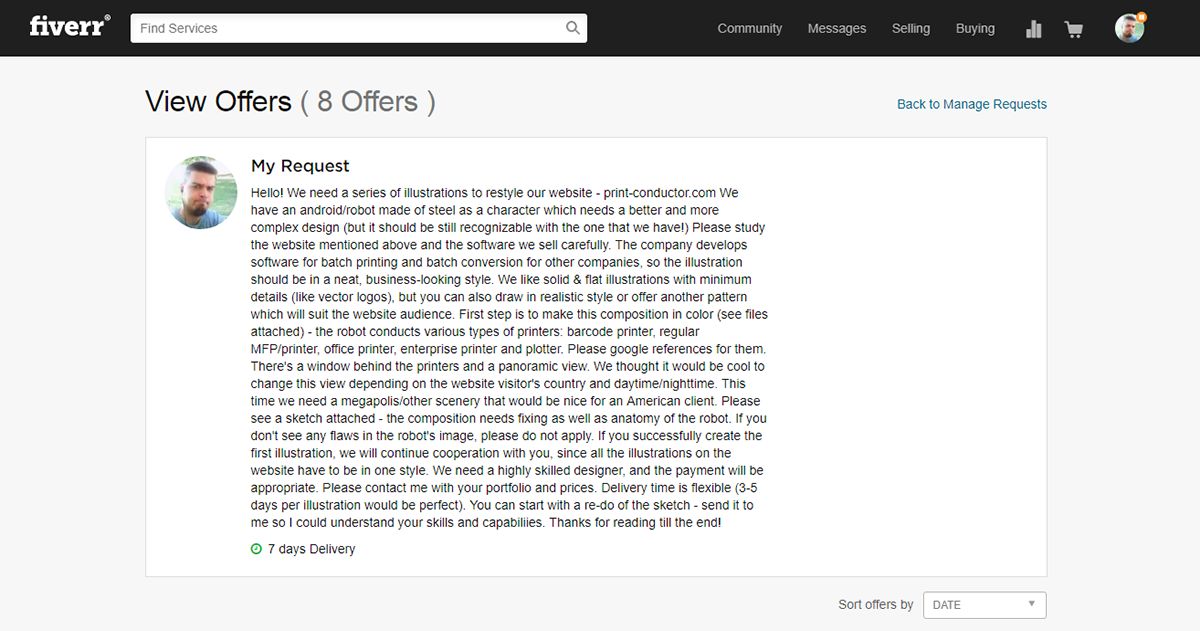Click the orange notification badge on avatar
This screenshot has width=1200, height=631.
pos(1141,17)
